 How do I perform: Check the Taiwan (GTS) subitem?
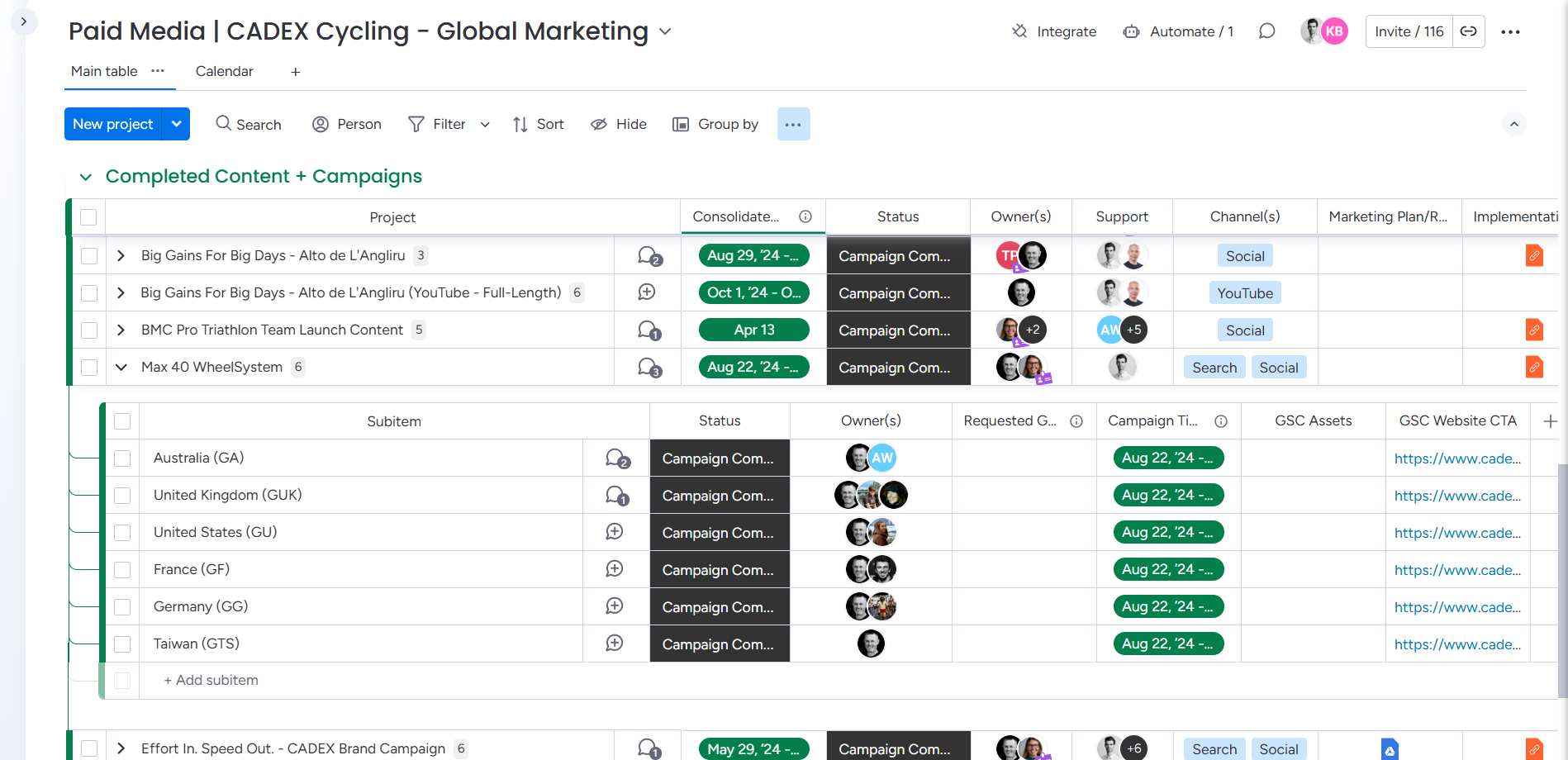tap(122, 644)
